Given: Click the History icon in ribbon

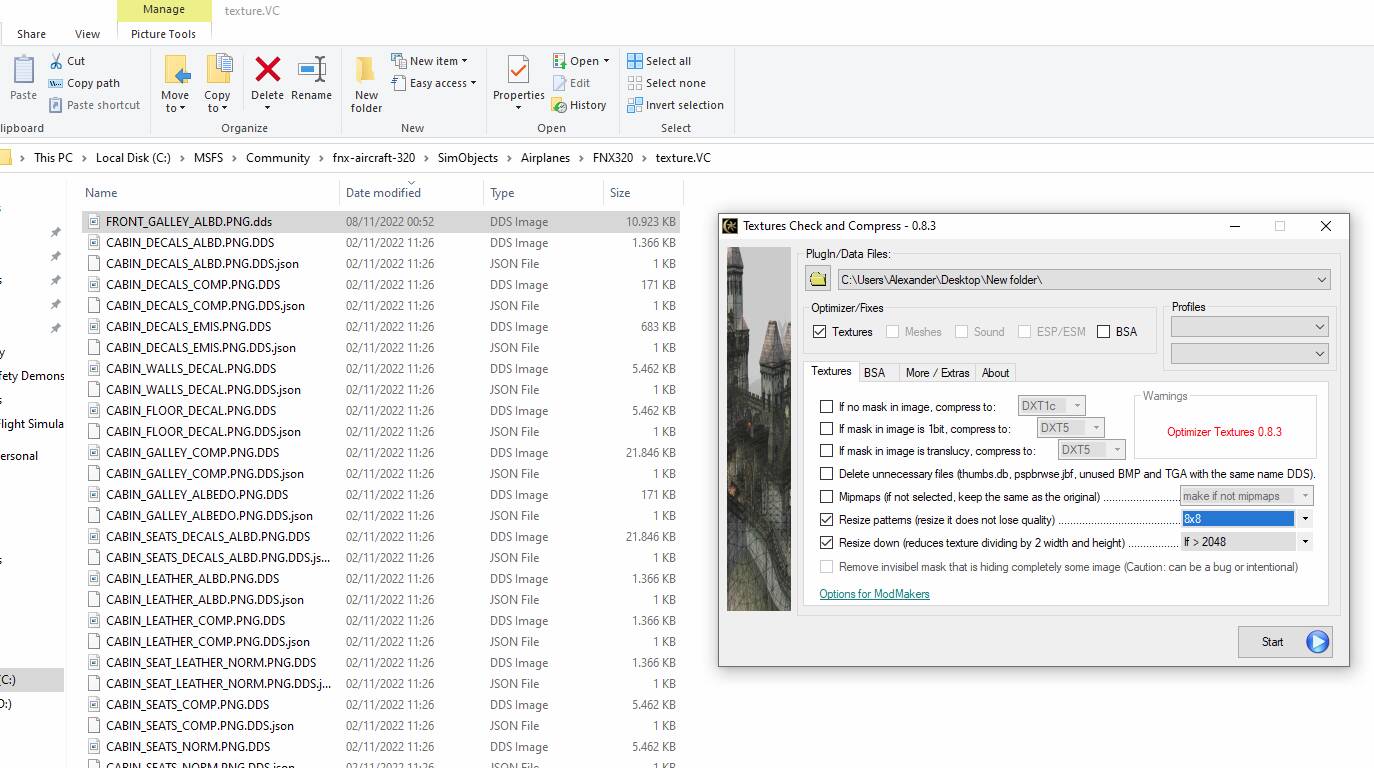Looking at the screenshot, I should (560, 105).
